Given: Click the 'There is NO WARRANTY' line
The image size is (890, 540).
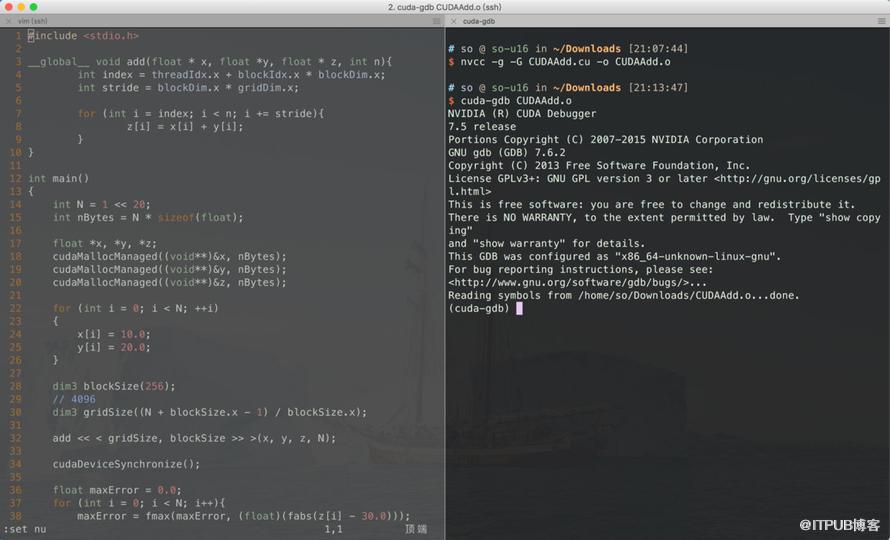Looking at the screenshot, I should pos(664,217).
